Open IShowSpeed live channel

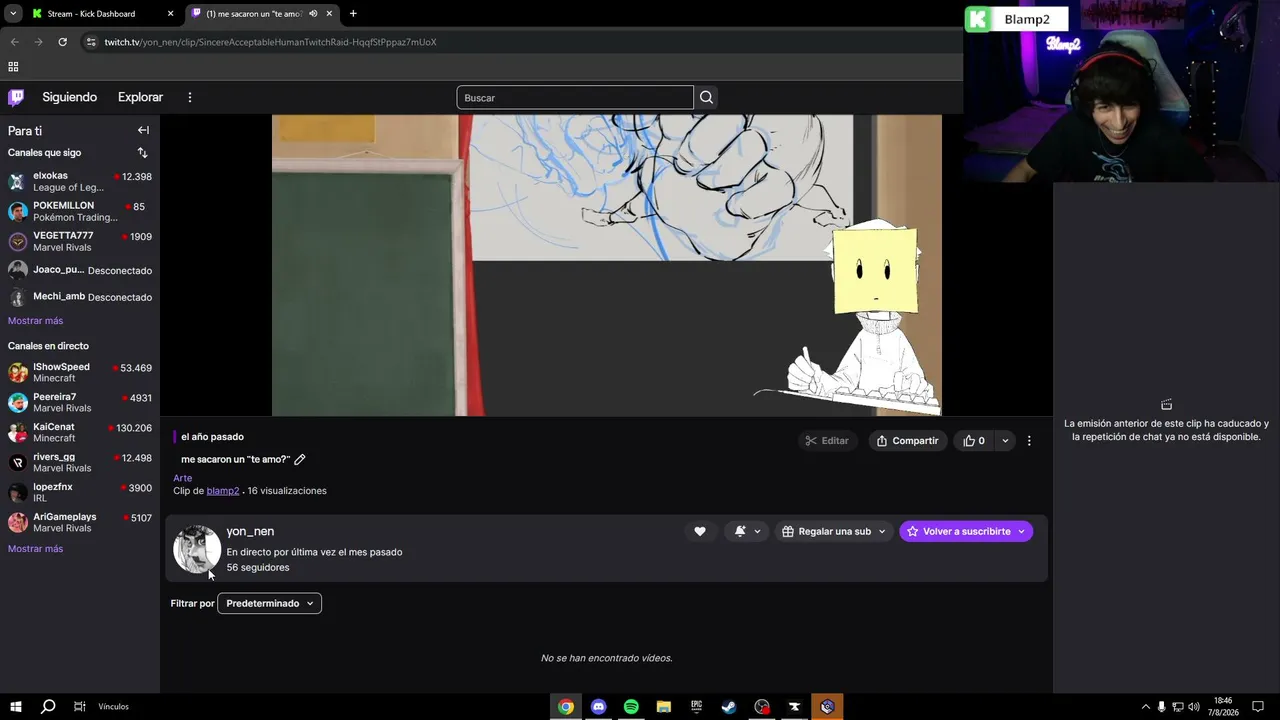tap(80, 372)
